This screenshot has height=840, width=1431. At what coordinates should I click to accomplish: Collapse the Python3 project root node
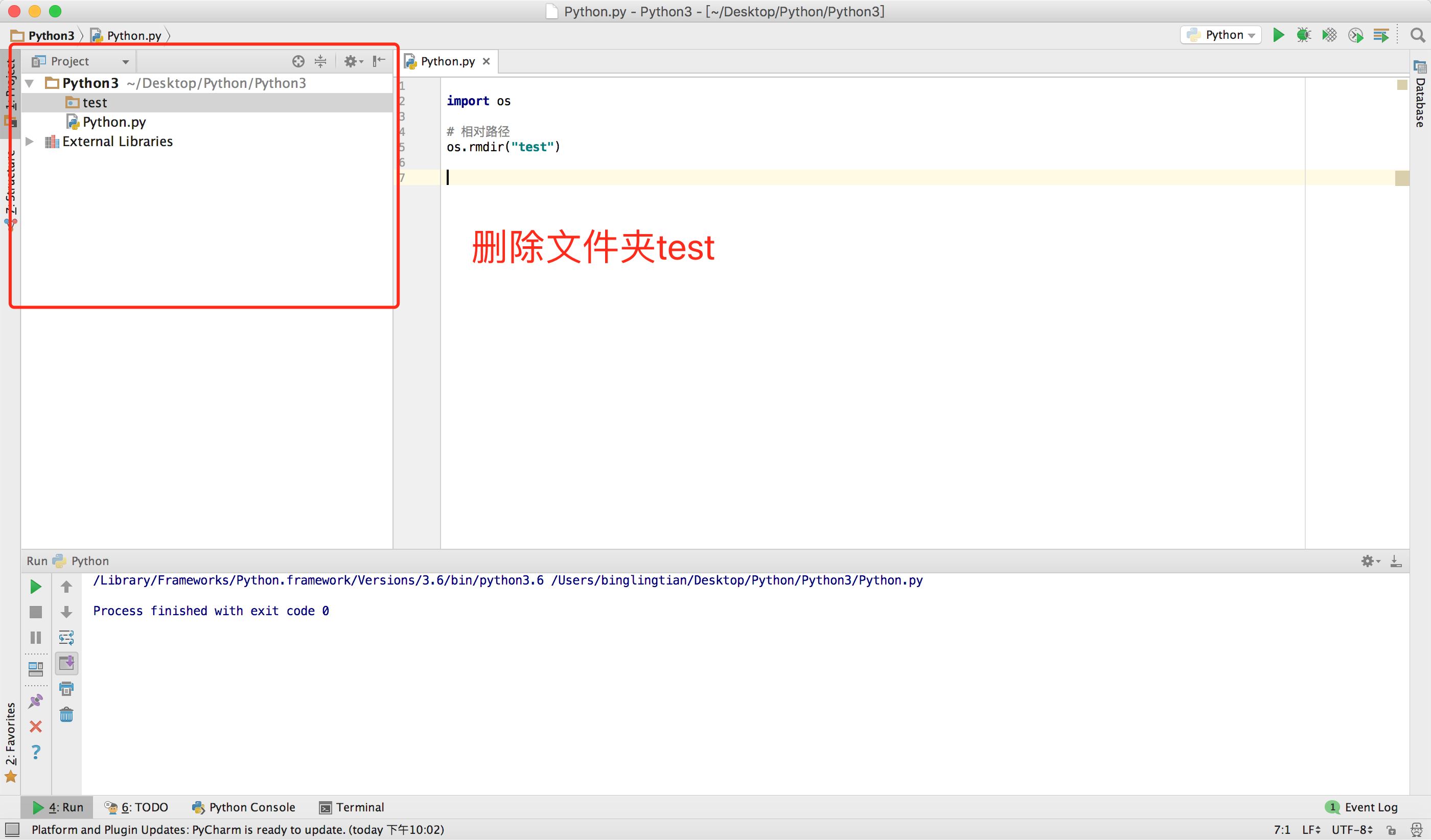pos(30,83)
